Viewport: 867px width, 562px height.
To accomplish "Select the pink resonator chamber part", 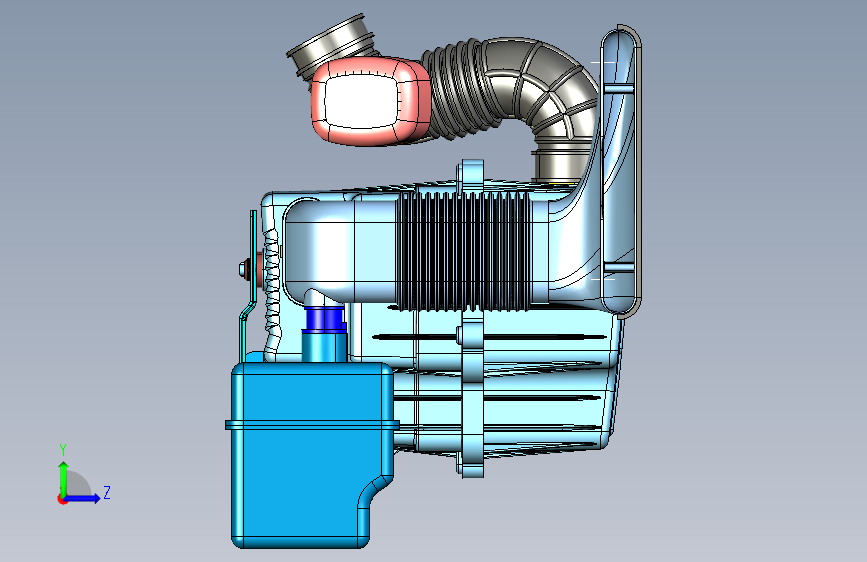I will click(370, 101).
